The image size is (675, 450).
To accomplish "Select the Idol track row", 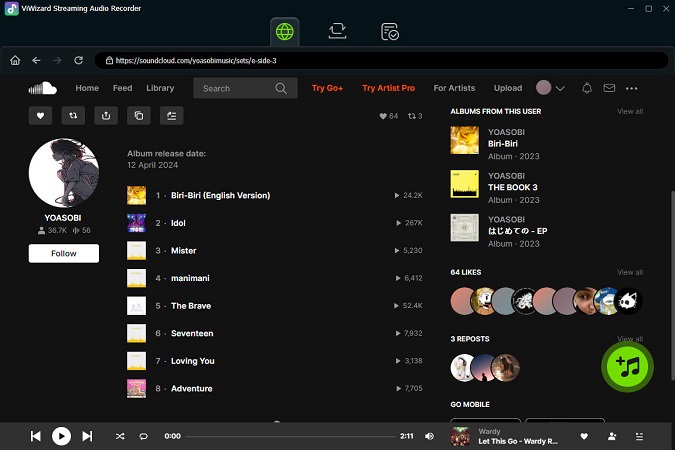I will pos(275,223).
